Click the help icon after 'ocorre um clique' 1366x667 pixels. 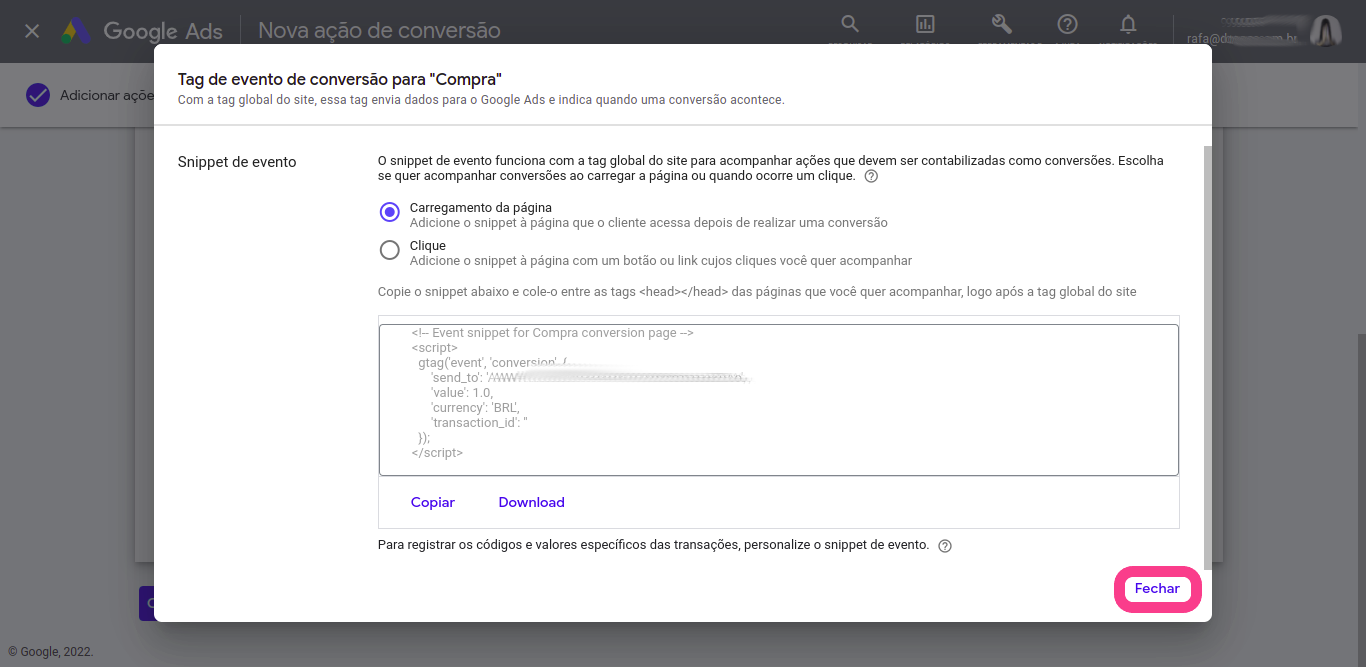pos(871,176)
